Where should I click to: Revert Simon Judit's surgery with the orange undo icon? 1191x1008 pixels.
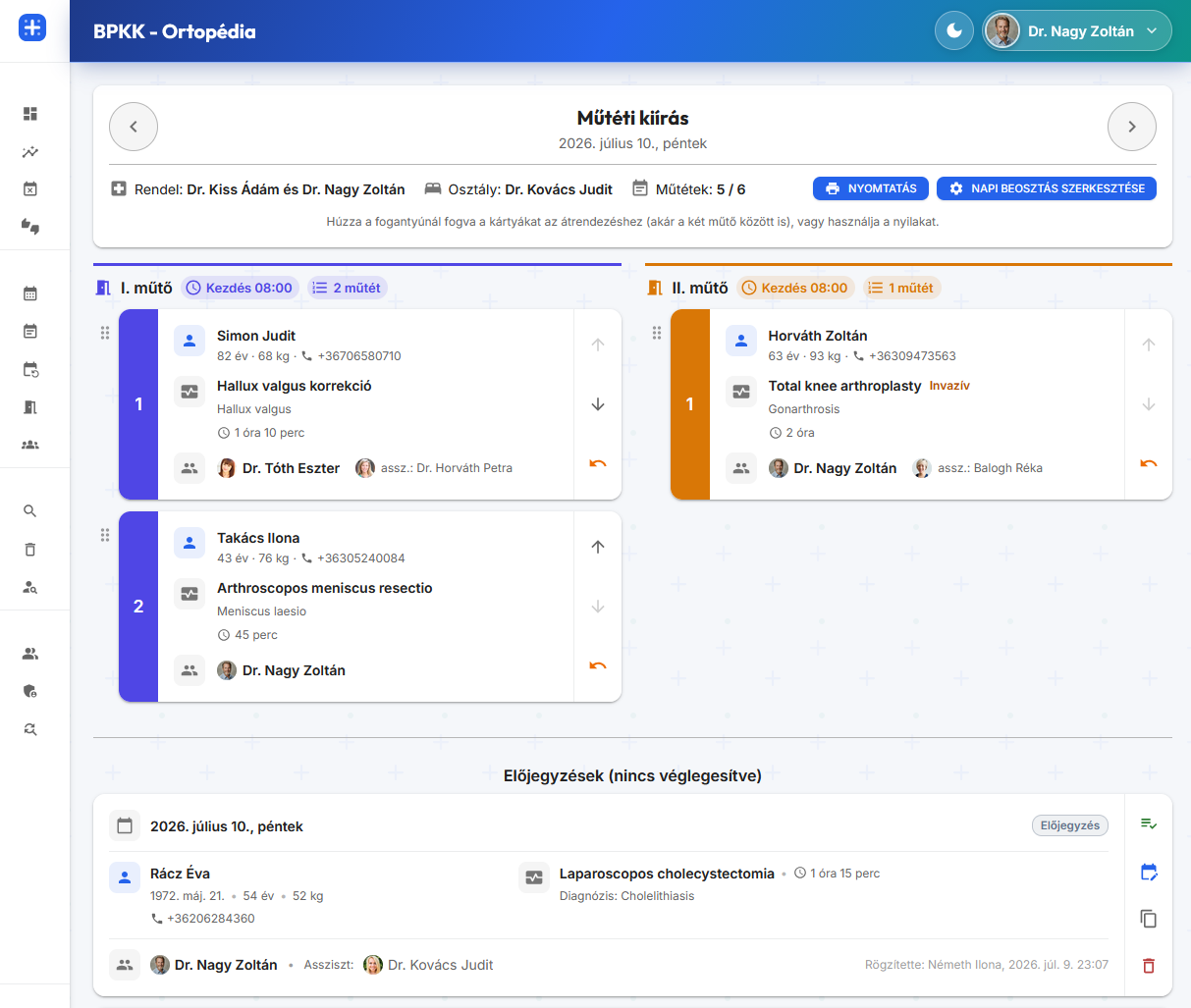pos(598,463)
